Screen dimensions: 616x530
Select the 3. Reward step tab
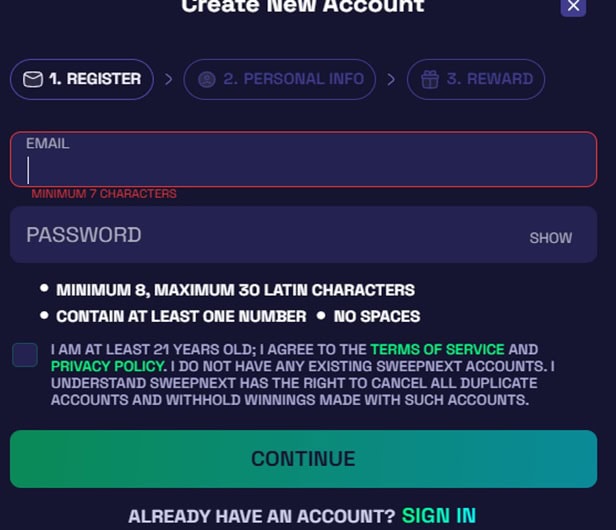476,79
